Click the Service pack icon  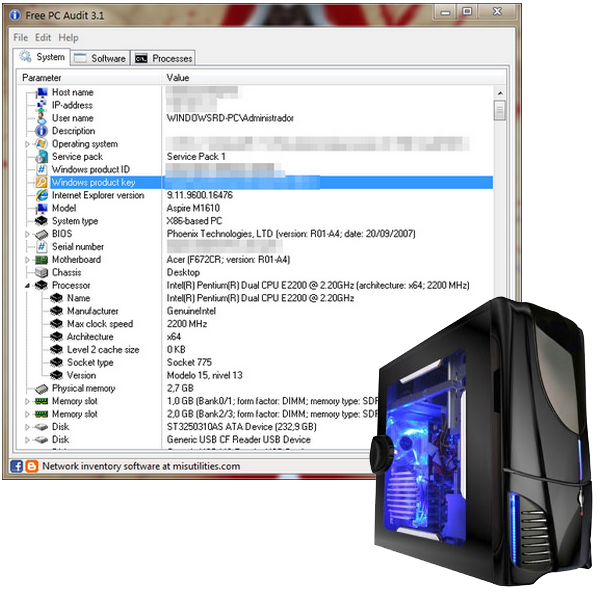point(41,157)
